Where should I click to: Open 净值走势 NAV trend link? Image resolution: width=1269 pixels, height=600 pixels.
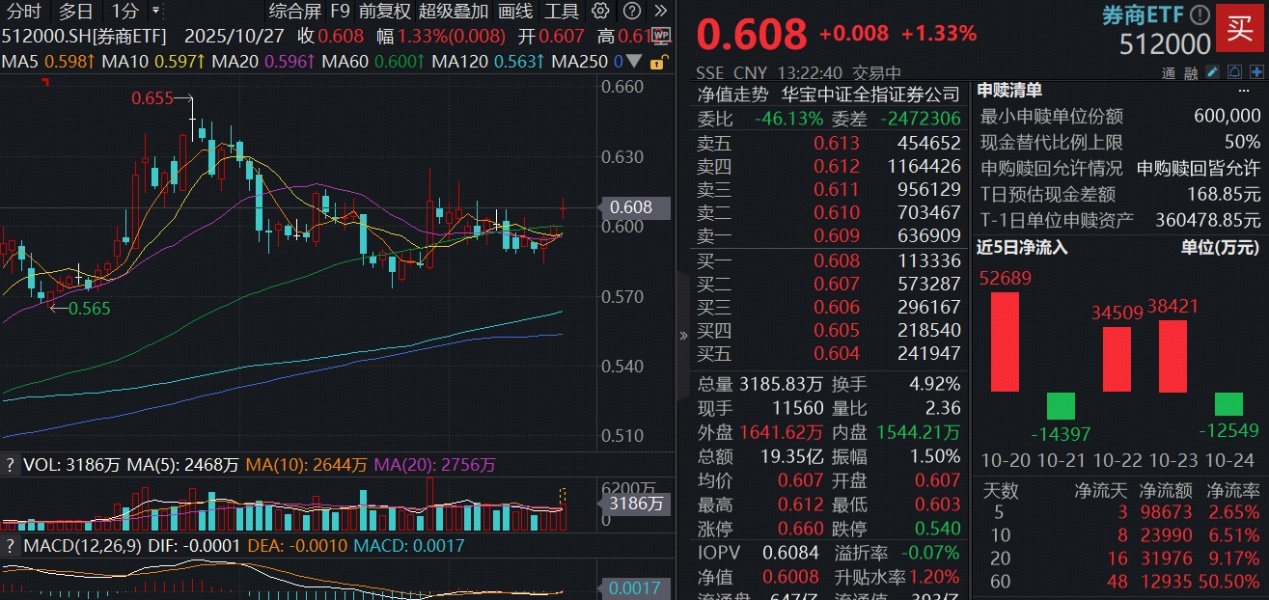coord(733,95)
